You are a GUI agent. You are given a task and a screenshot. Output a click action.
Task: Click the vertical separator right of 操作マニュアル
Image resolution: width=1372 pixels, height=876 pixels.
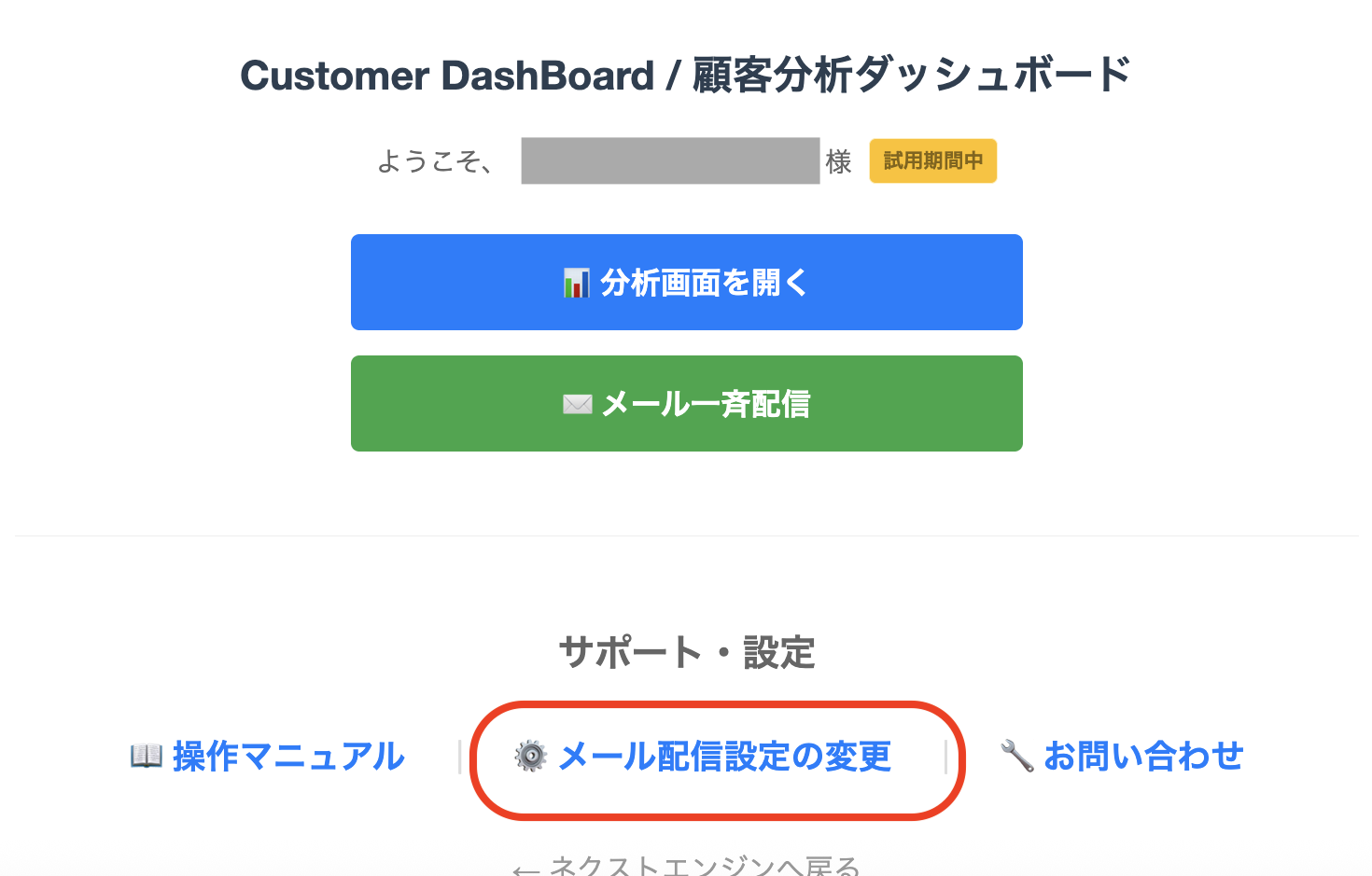(x=459, y=757)
